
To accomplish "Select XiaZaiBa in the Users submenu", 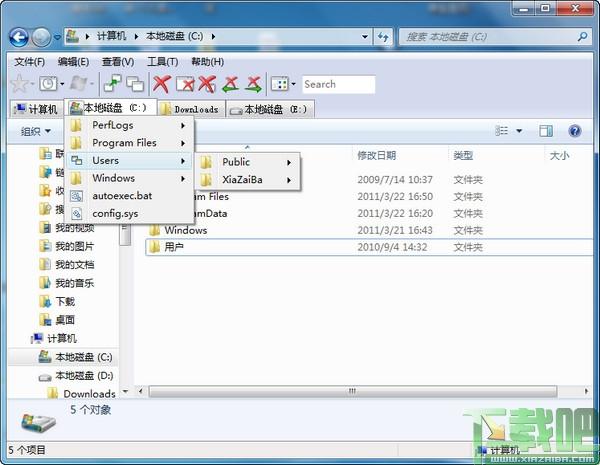I will 248,179.
